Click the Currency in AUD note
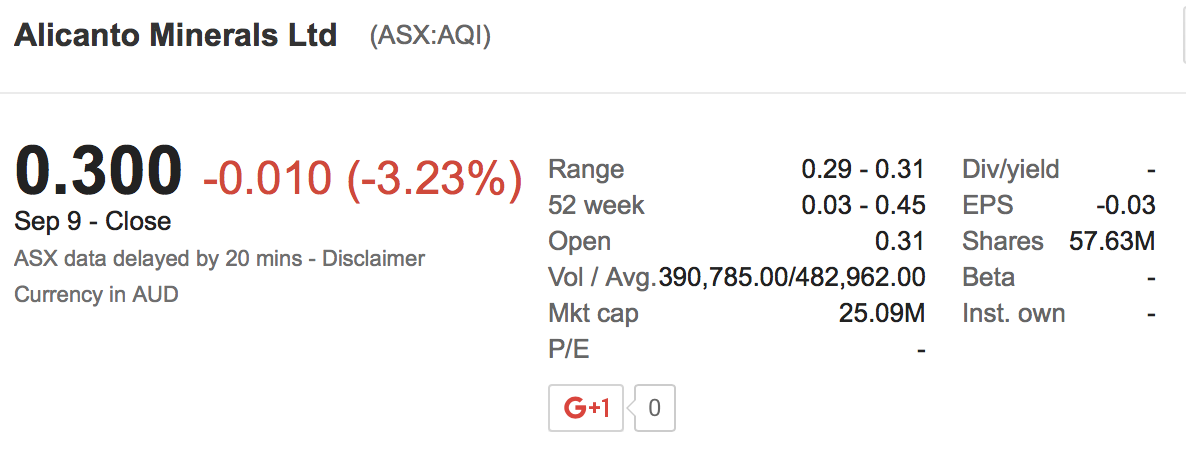1186x454 pixels. 96,295
